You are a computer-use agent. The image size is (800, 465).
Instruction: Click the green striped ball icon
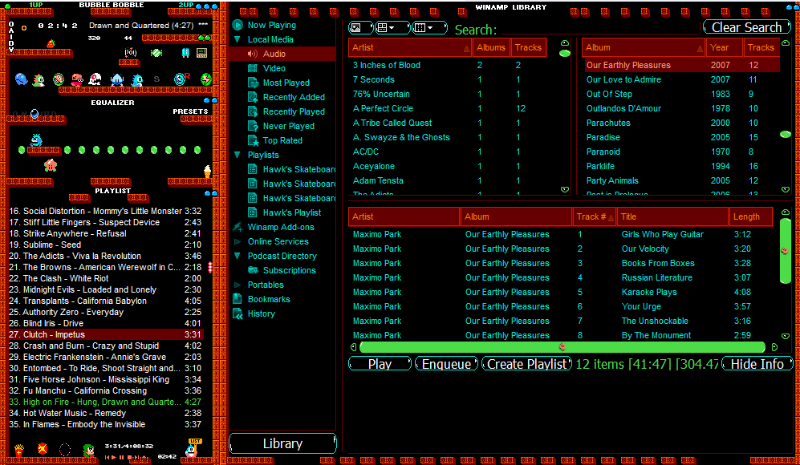[x=59, y=79]
